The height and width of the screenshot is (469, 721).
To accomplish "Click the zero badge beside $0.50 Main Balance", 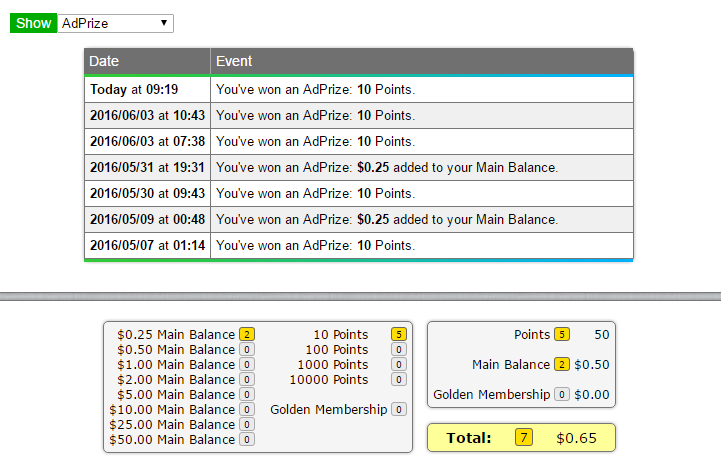I will [x=247, y=350].
